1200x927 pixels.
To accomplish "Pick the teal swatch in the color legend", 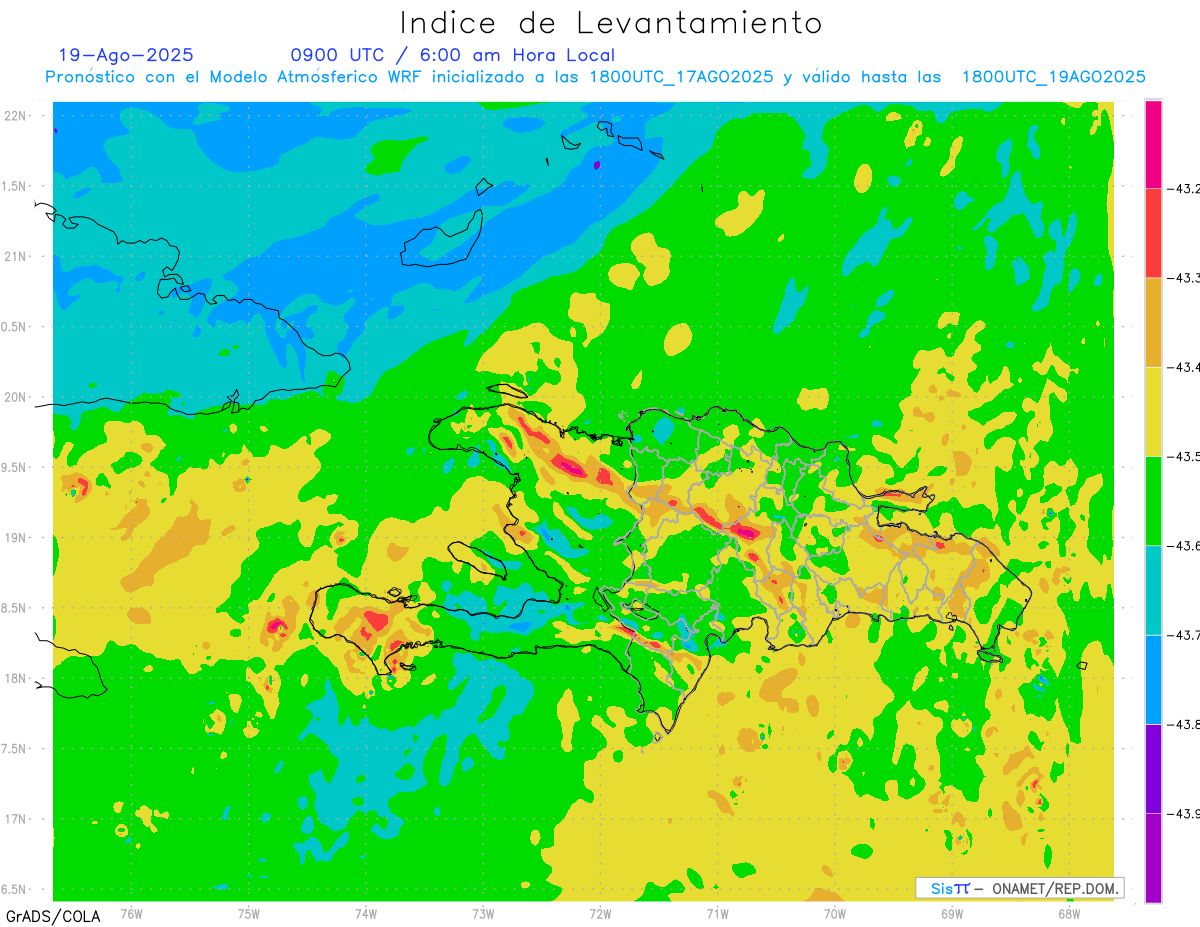I will (1153, 590).
